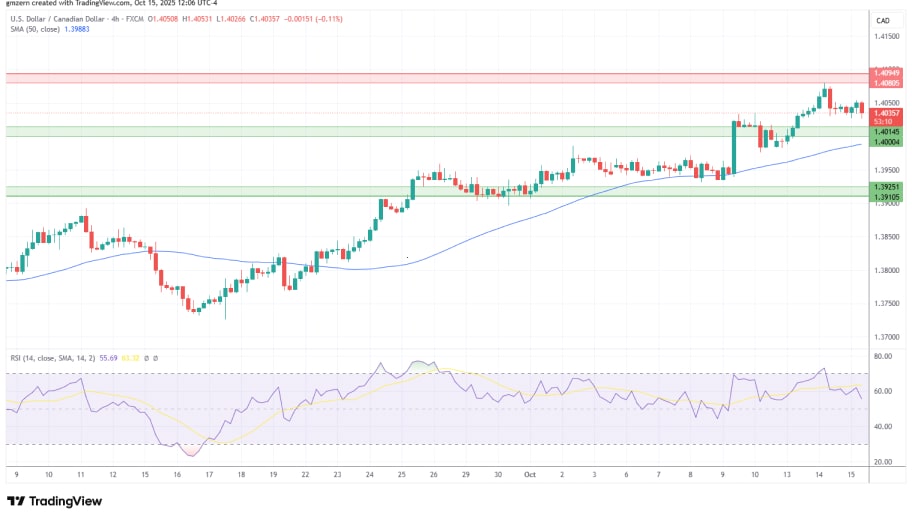Click date 19 on the time axis
This screenshot has height=513, width=912.
pyautogui.click(x=273, y=475)
